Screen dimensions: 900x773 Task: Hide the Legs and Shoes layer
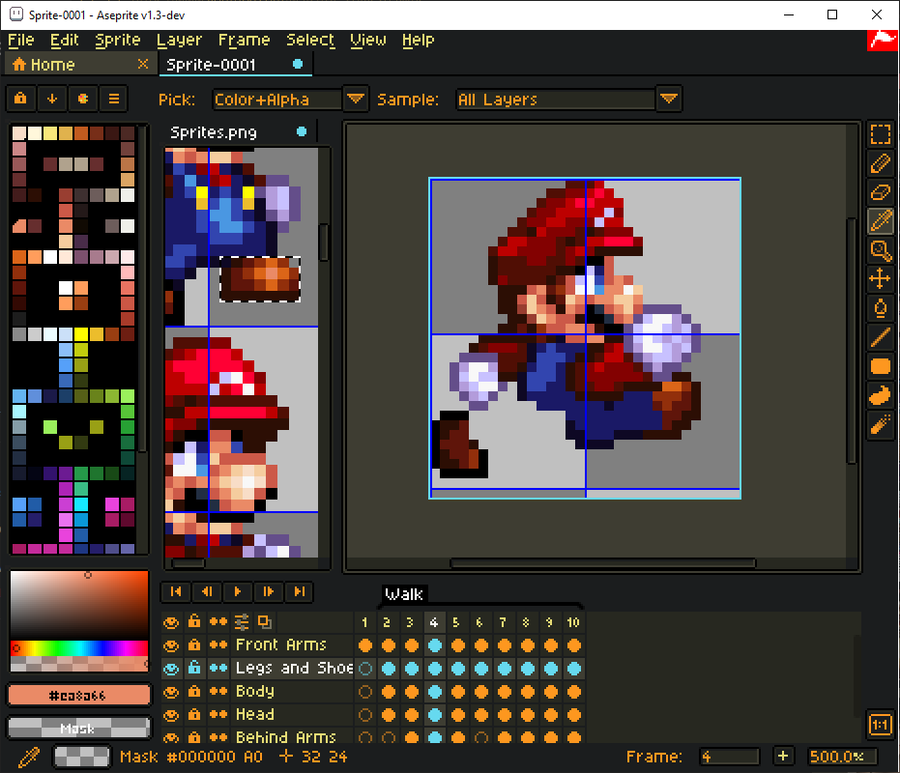[x=171, y=669]
